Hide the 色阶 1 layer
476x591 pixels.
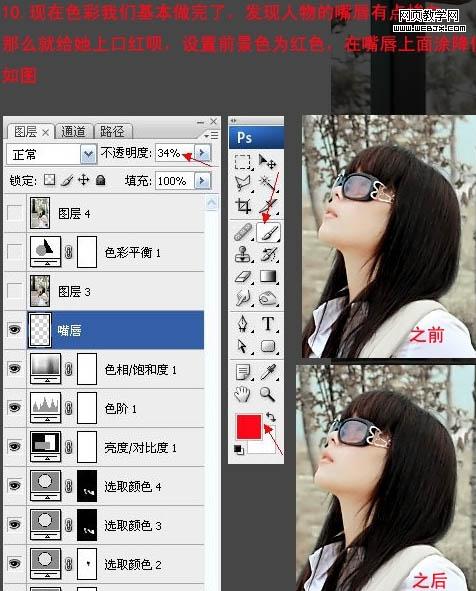coord(14,407)
